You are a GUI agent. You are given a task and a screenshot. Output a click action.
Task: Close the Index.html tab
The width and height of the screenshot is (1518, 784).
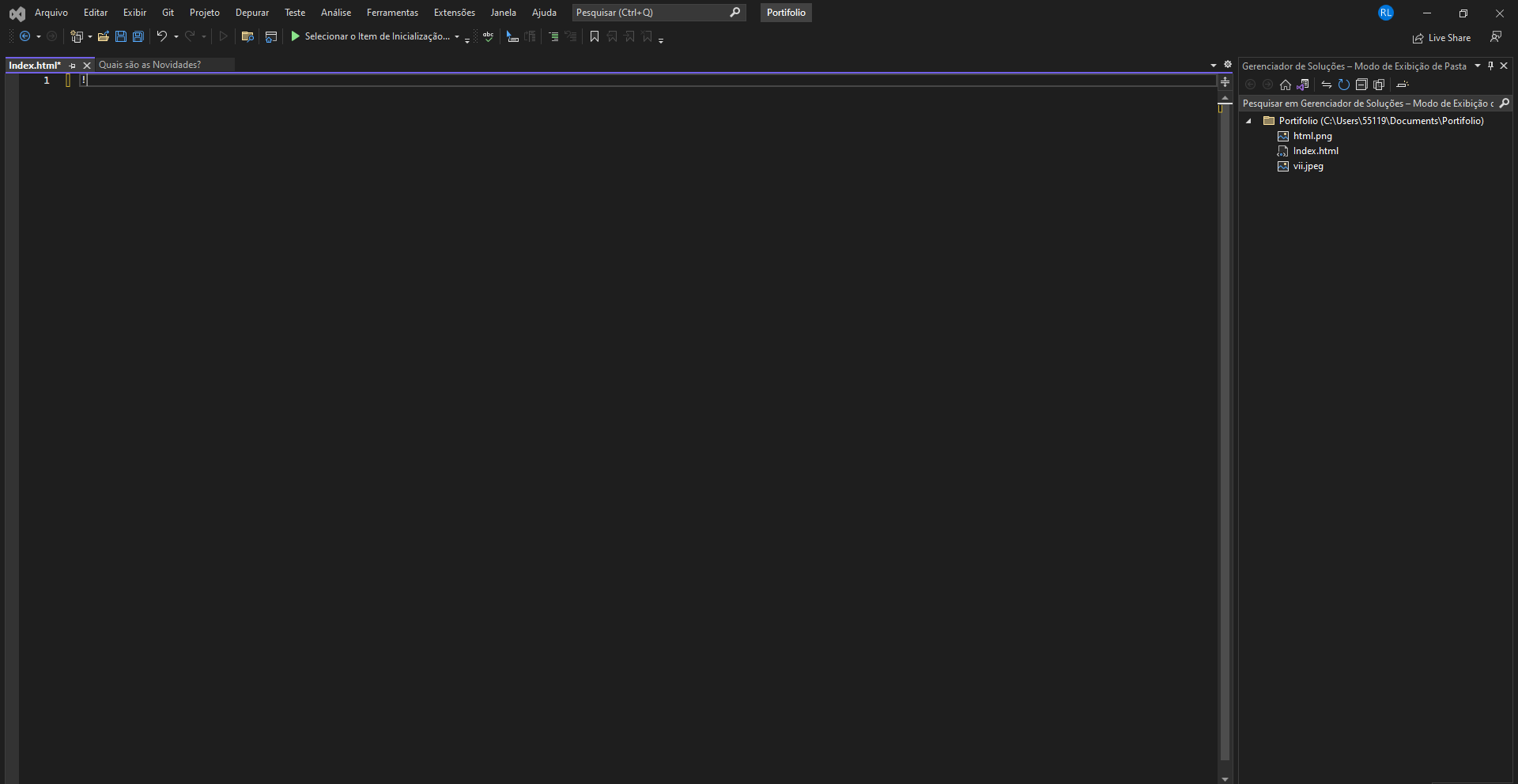[87, 66]
